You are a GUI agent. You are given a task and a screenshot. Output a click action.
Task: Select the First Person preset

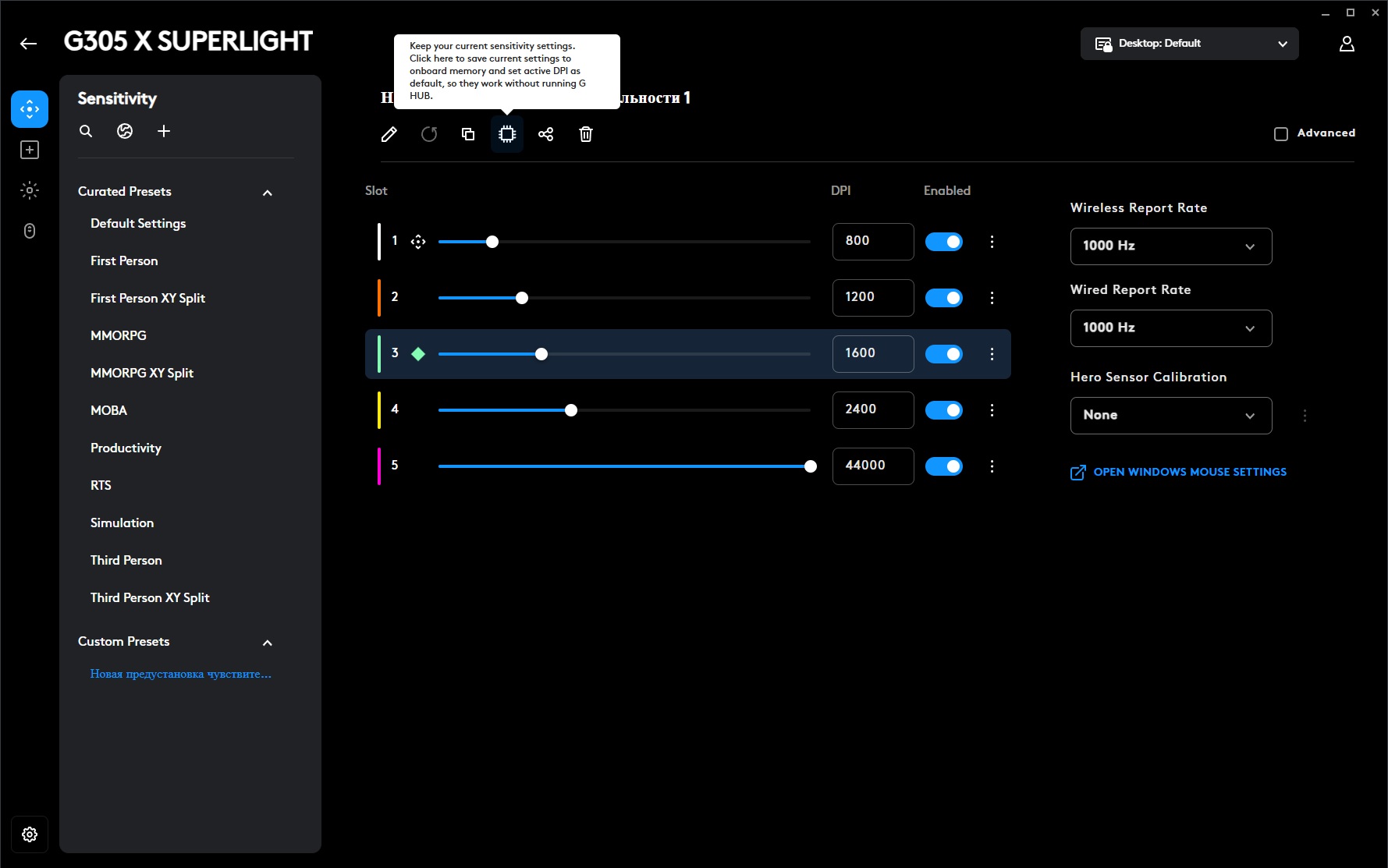[124, 261]
